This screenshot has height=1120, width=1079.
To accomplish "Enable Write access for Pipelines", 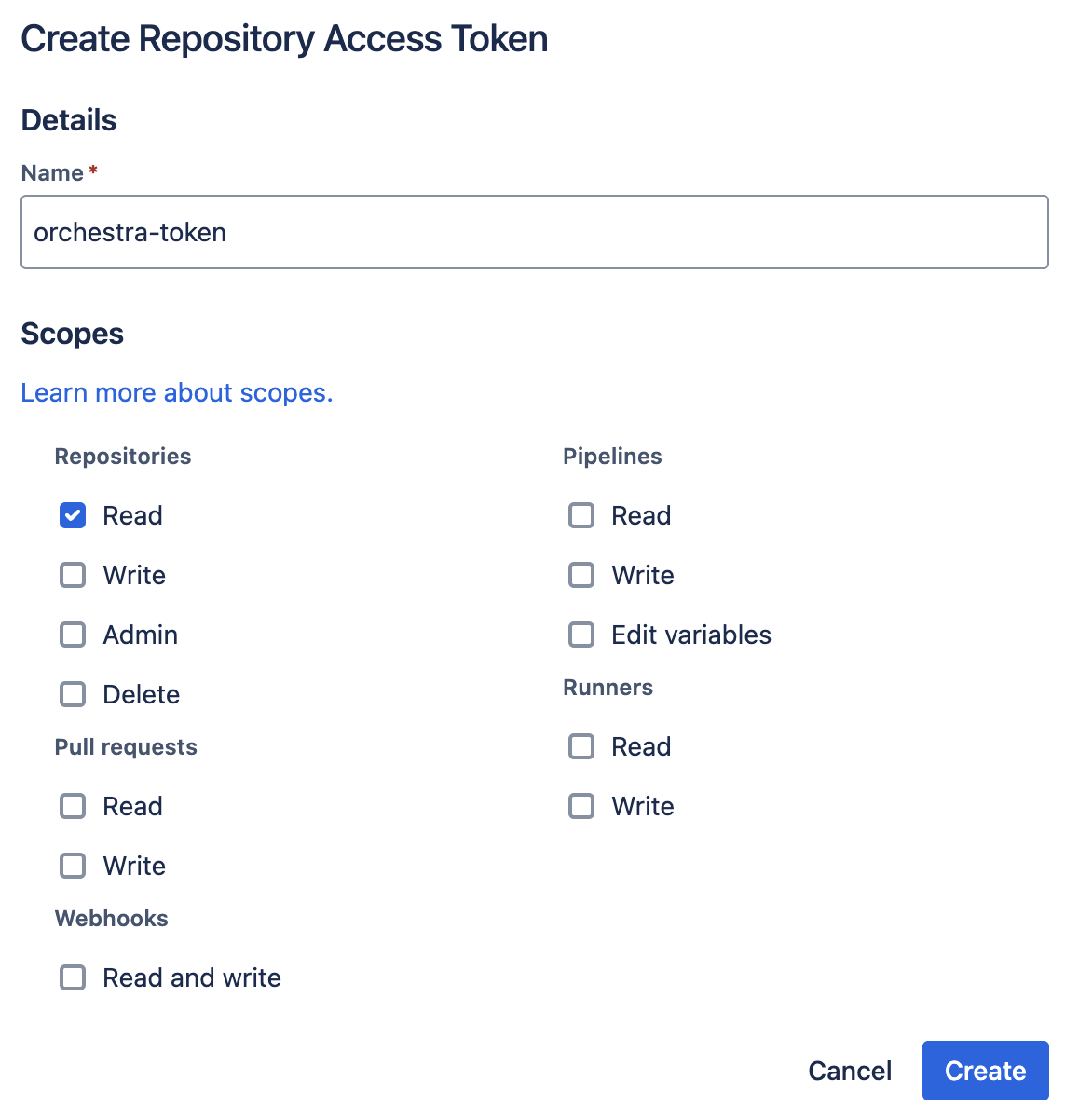I will tap(580, 575).
